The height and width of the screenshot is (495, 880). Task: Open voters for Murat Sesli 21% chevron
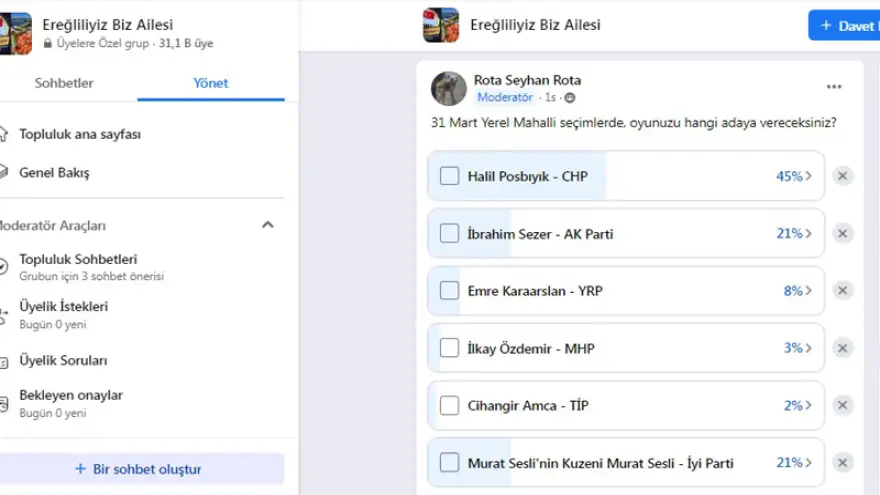coord(809,462)
